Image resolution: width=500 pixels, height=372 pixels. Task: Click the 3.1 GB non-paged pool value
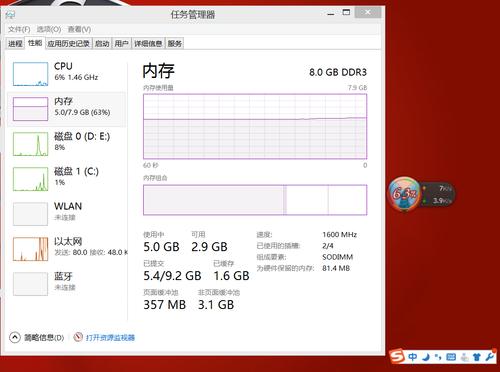point(216,305)
